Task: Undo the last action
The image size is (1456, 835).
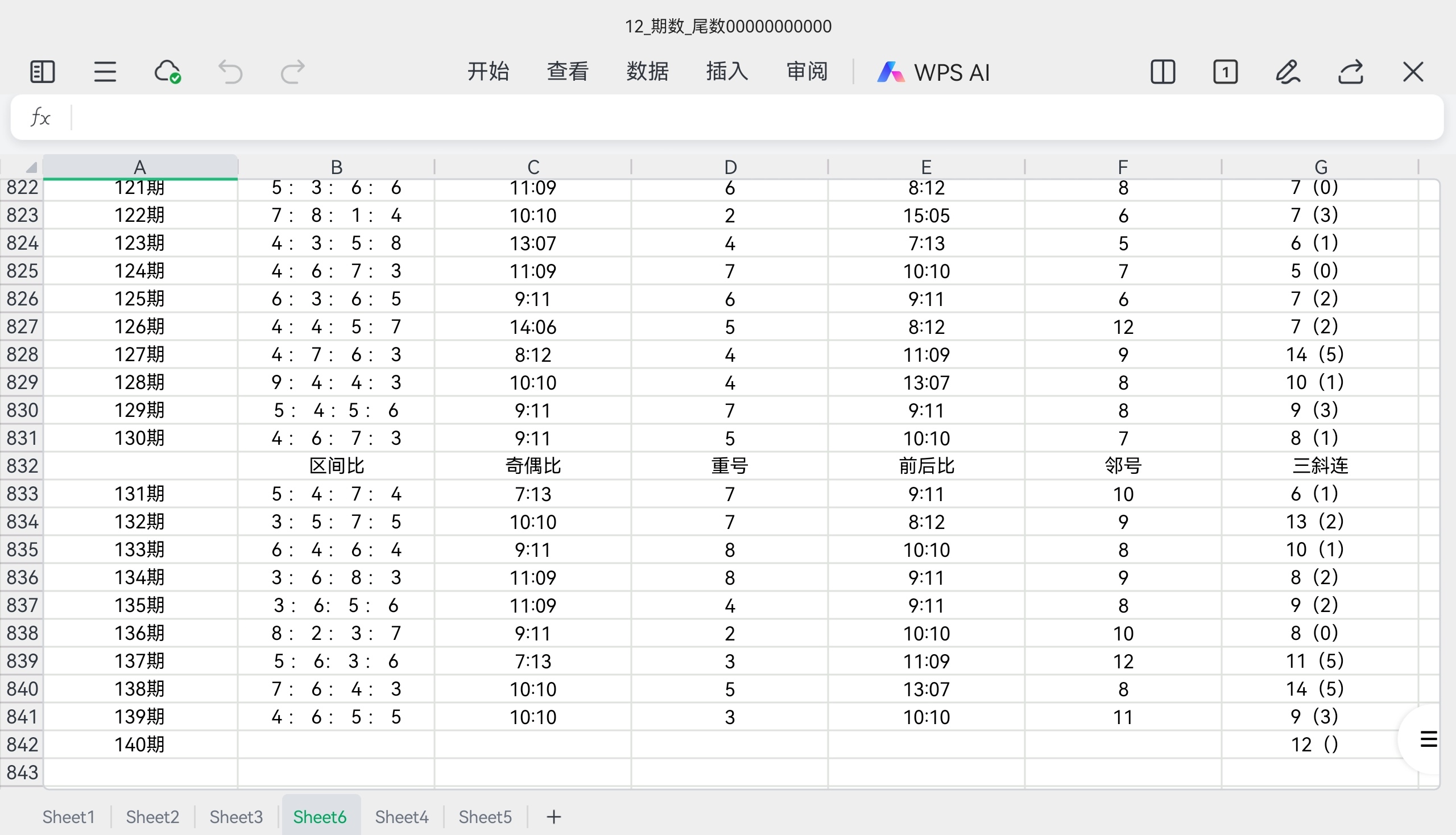Action: (x=230, y=72)
